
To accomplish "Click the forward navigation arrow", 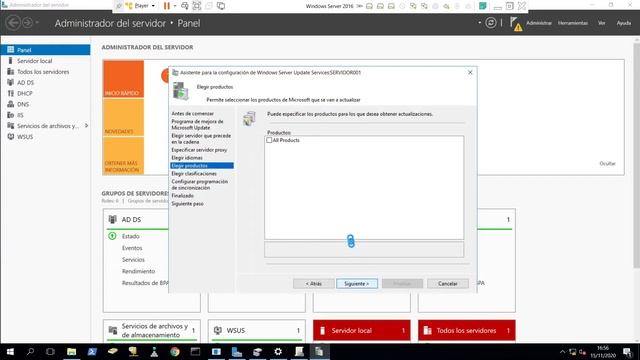I will point(27,23).
